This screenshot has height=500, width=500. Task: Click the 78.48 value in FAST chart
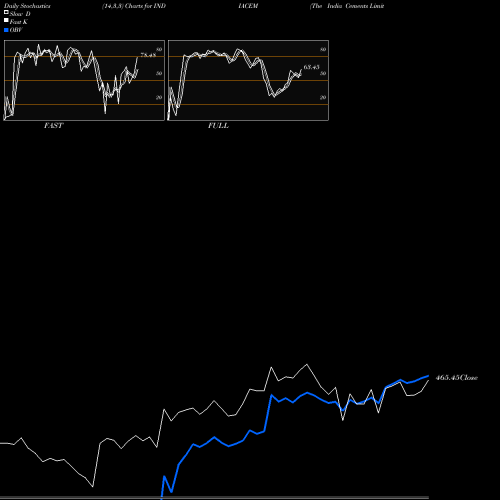[148, 55]
